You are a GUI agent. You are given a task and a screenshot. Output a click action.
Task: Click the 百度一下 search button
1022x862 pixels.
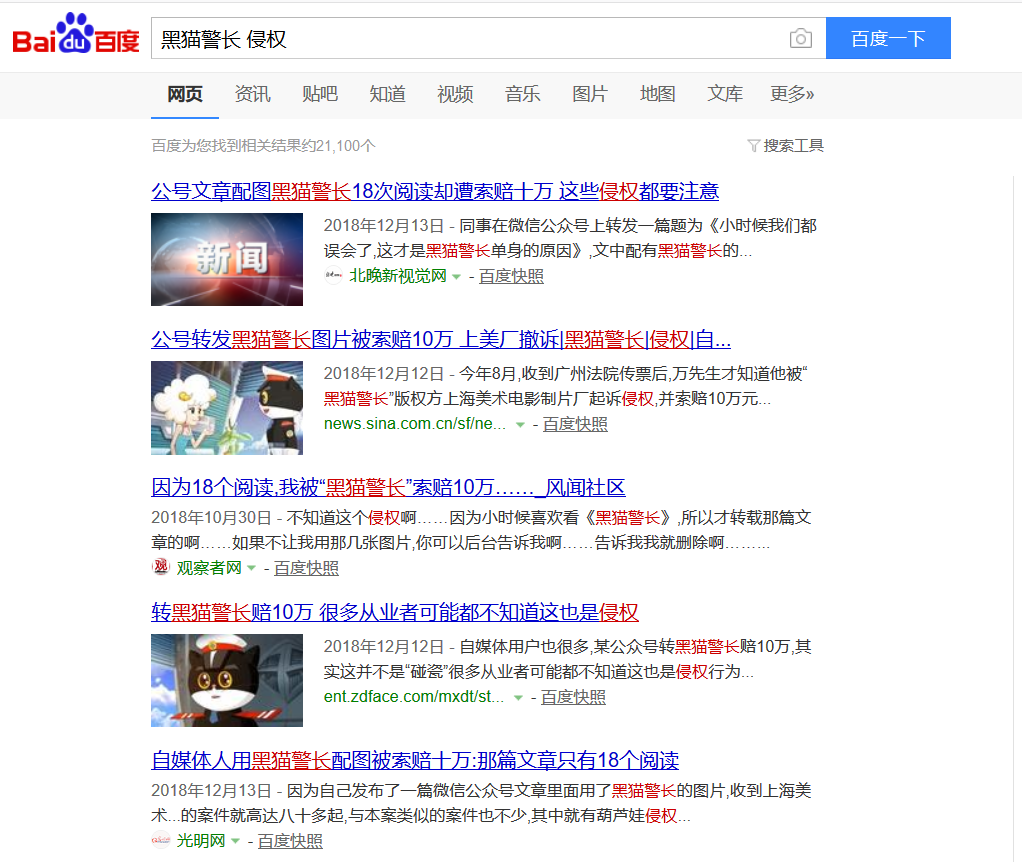[x=888, y=38]
